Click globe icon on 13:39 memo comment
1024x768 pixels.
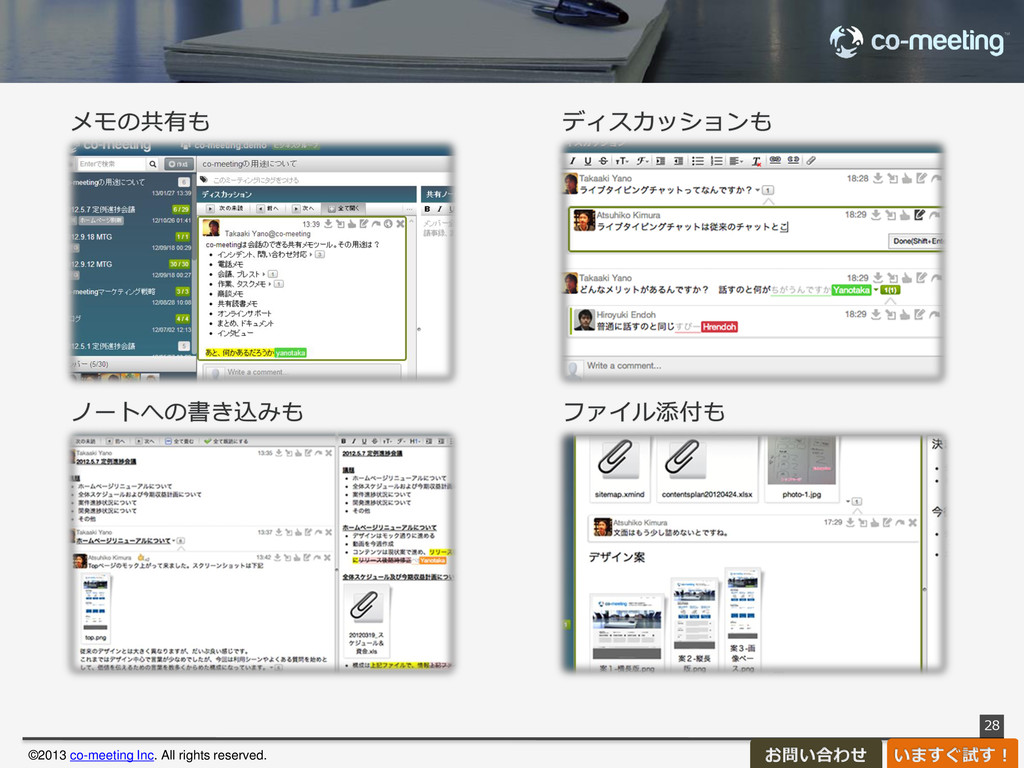388,224
